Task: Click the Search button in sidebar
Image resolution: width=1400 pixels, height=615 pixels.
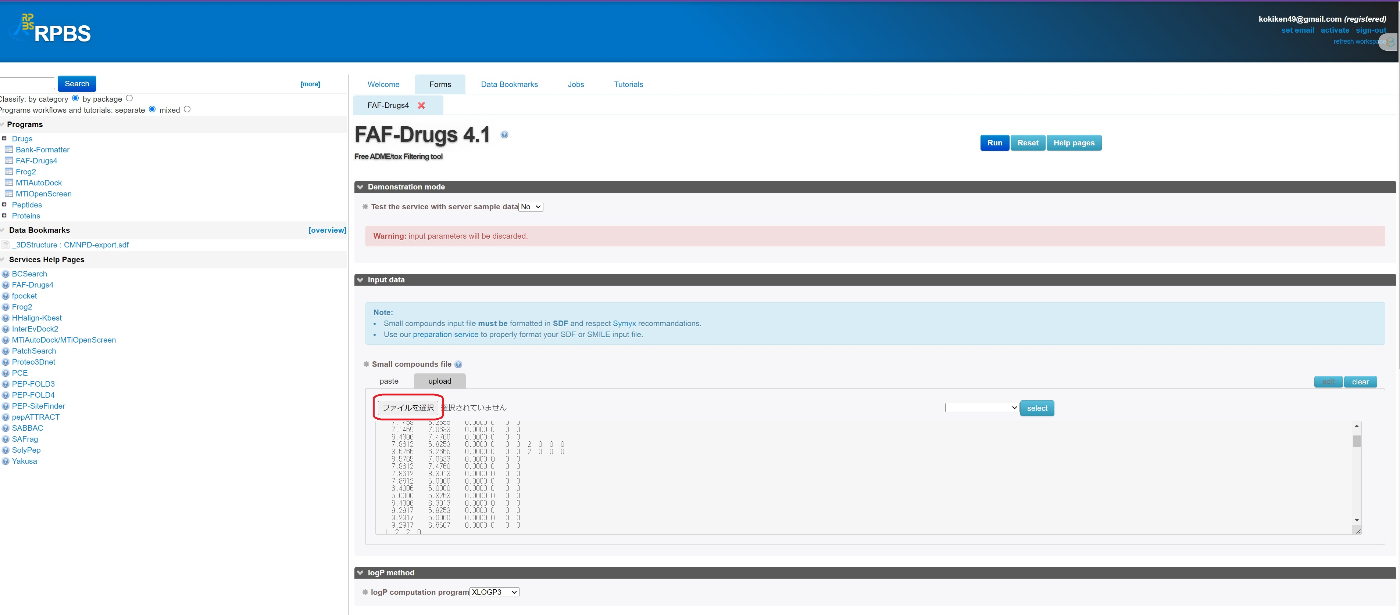Action: point(77,84)
